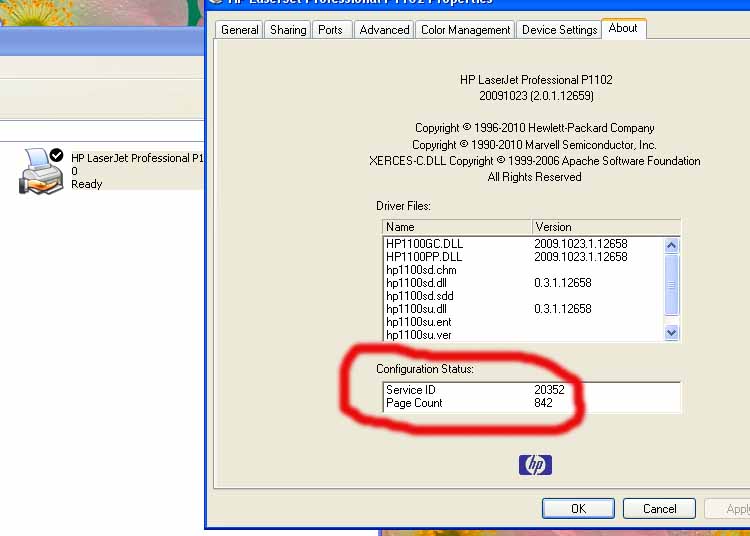Select the About tab
Viewport: 750px width, 536px height.
point(623,28)
